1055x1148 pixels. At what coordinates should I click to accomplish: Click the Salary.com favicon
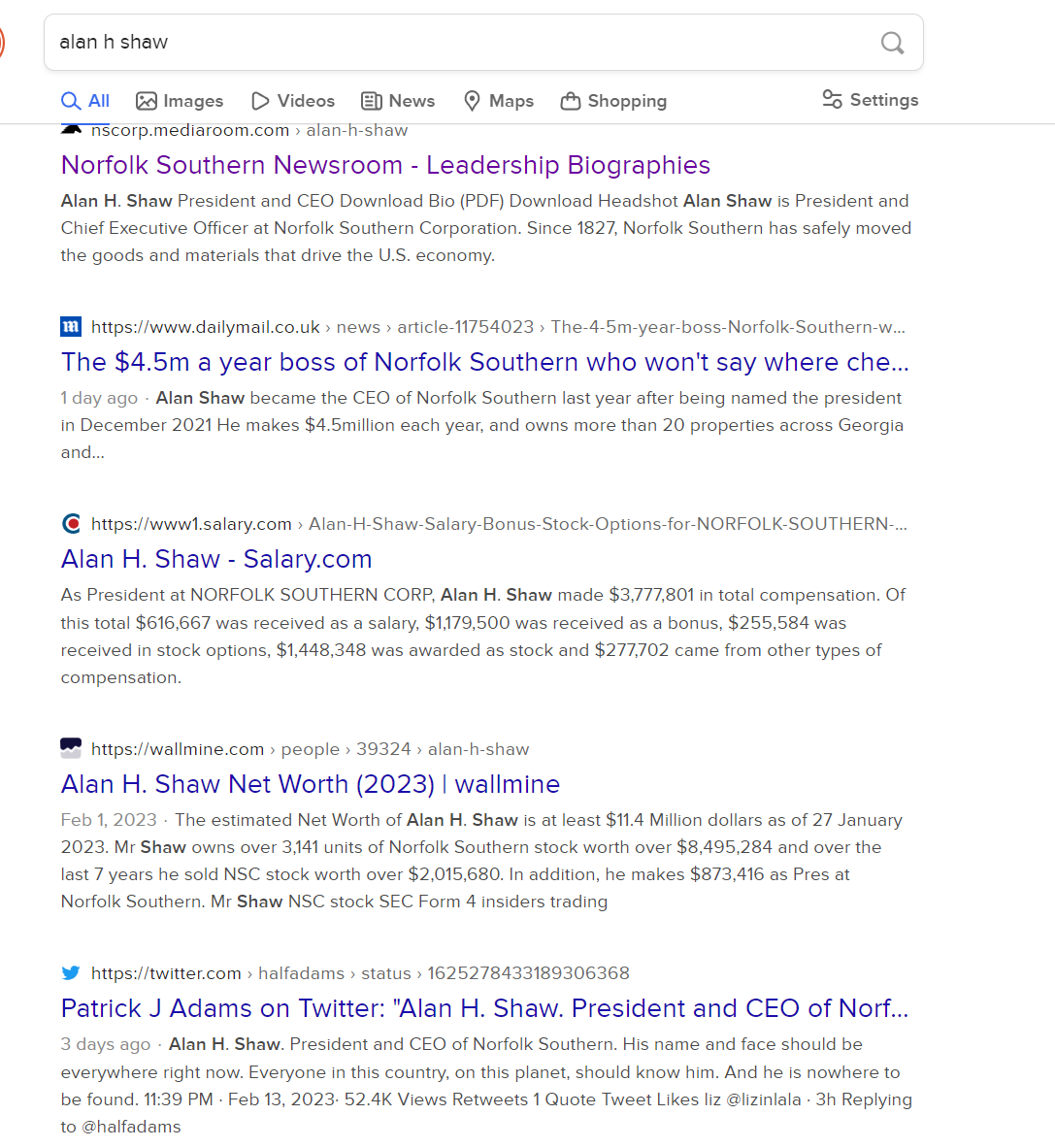pos(71,523)
